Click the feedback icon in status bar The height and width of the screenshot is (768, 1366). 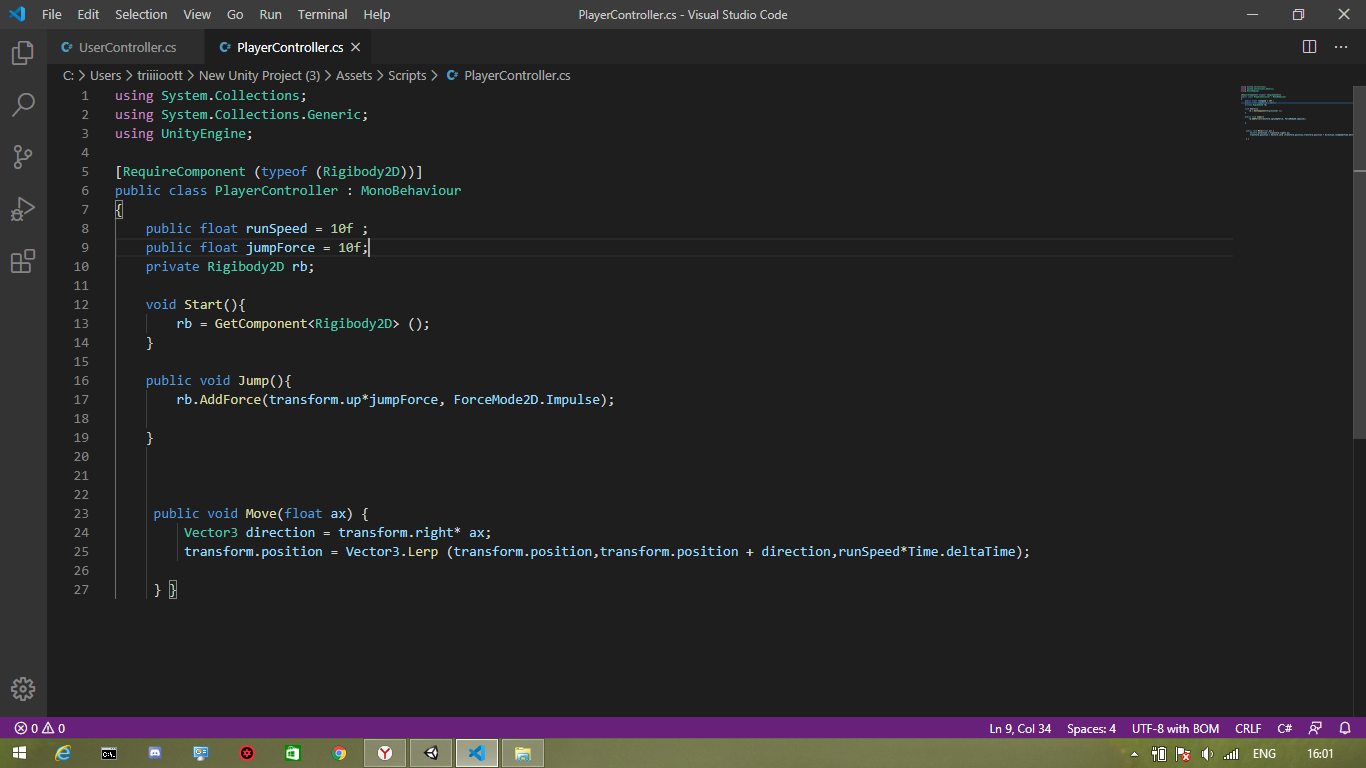pyautogui.click(x=1316, y=729)
